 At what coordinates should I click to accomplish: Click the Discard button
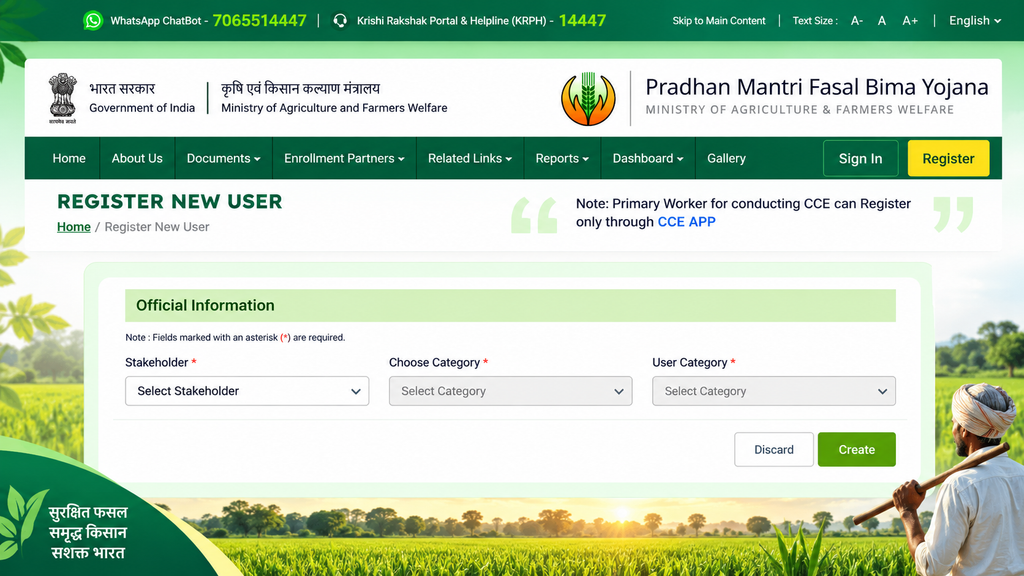click(x=774, y=449)
